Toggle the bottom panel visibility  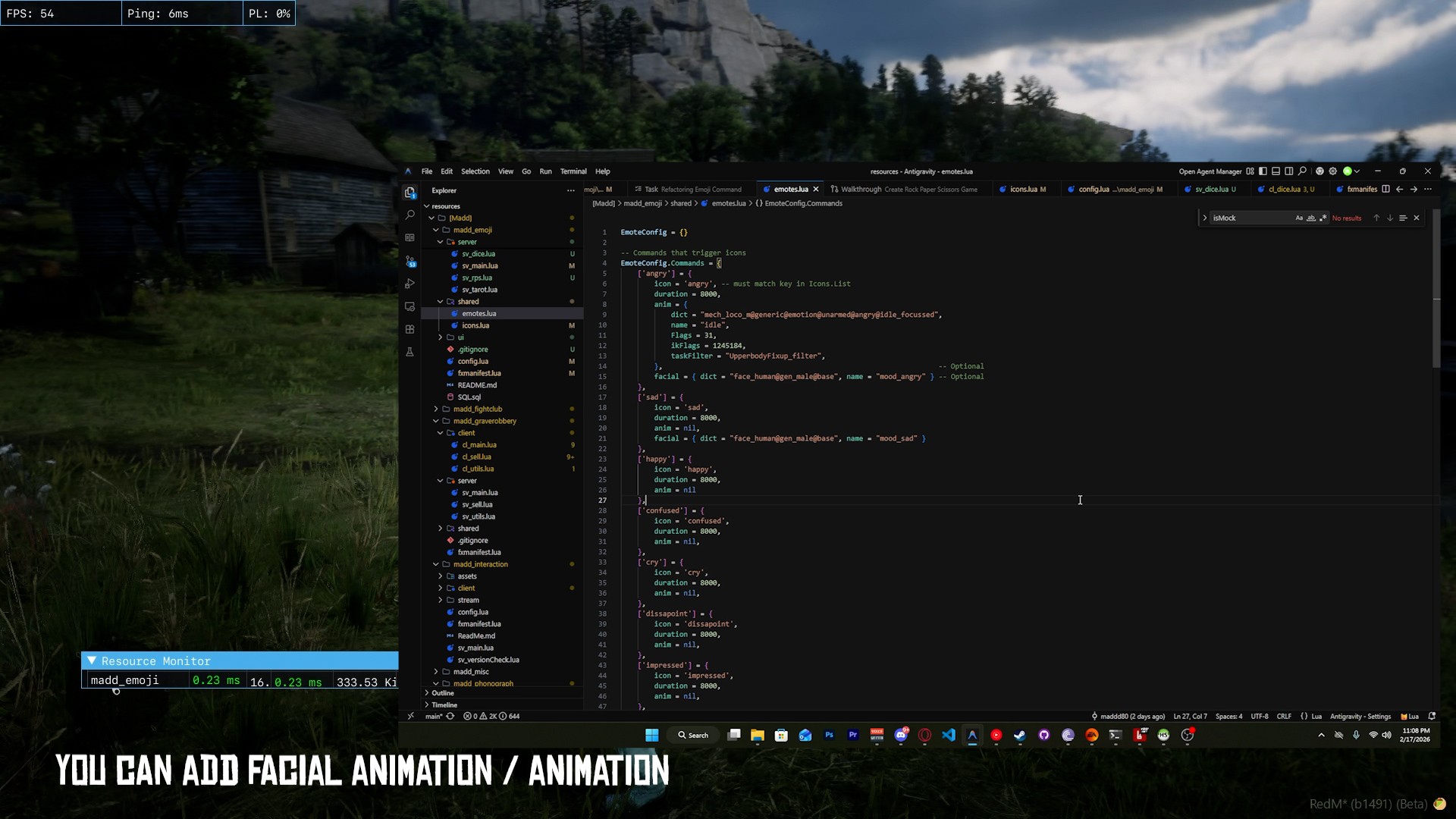(1276, 171)
